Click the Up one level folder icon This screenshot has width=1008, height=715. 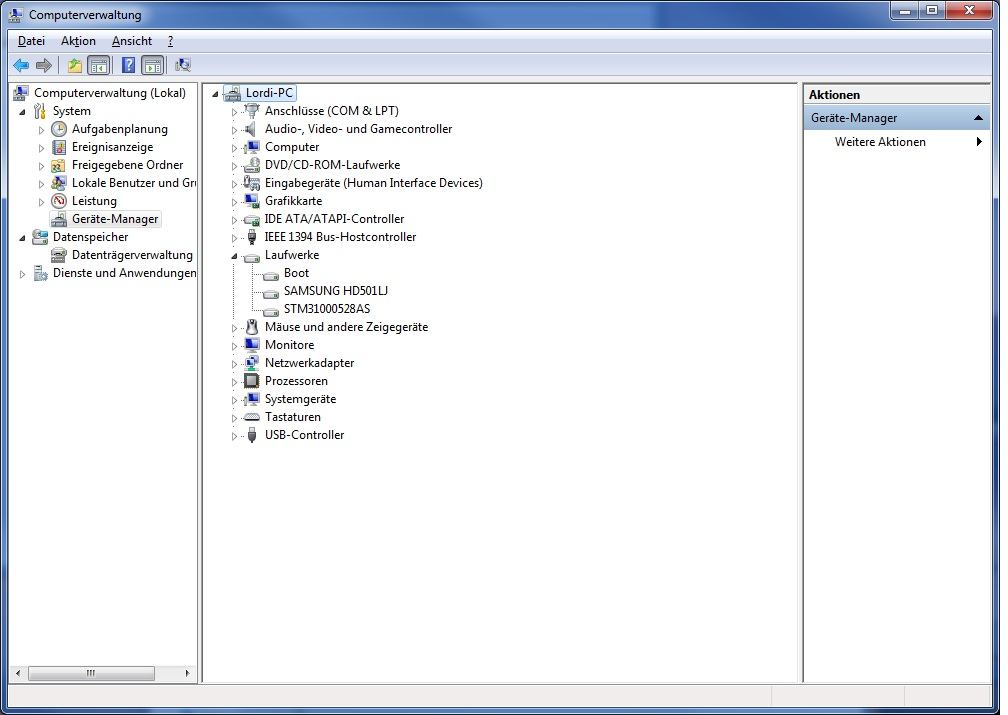75,65
